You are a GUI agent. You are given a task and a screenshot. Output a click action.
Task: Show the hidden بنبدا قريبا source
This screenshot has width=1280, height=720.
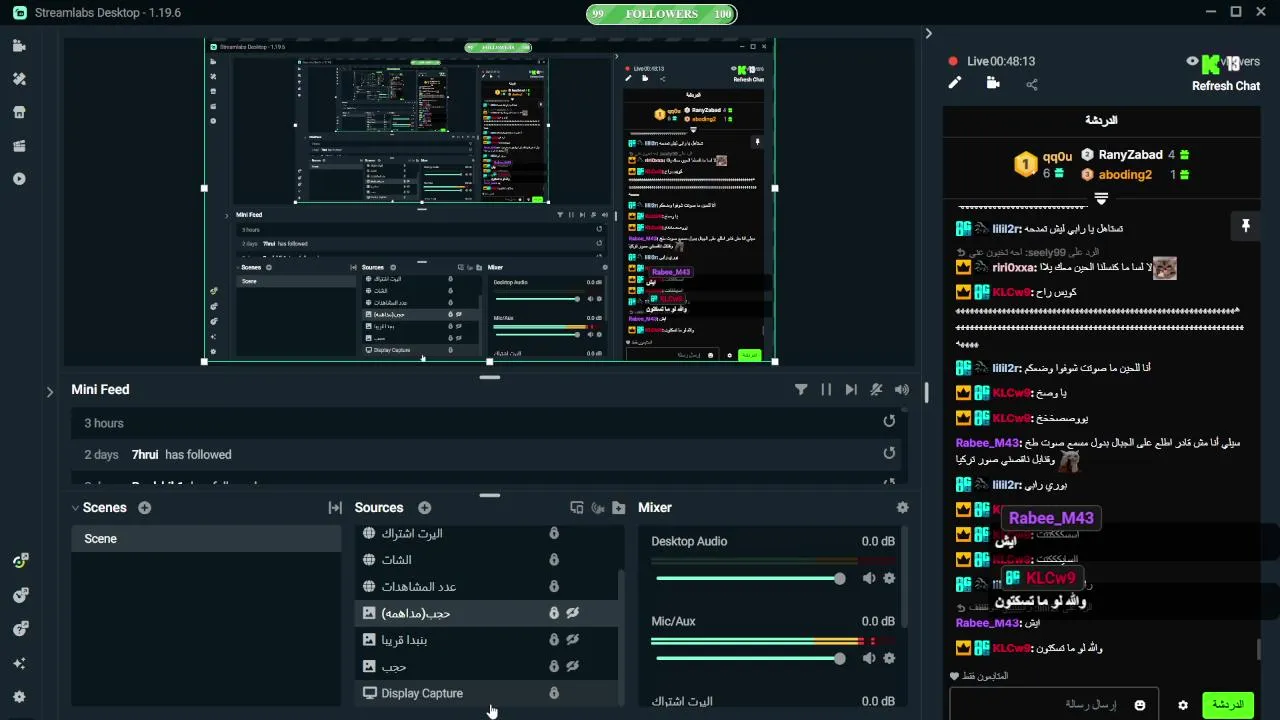tap(573, 640)
